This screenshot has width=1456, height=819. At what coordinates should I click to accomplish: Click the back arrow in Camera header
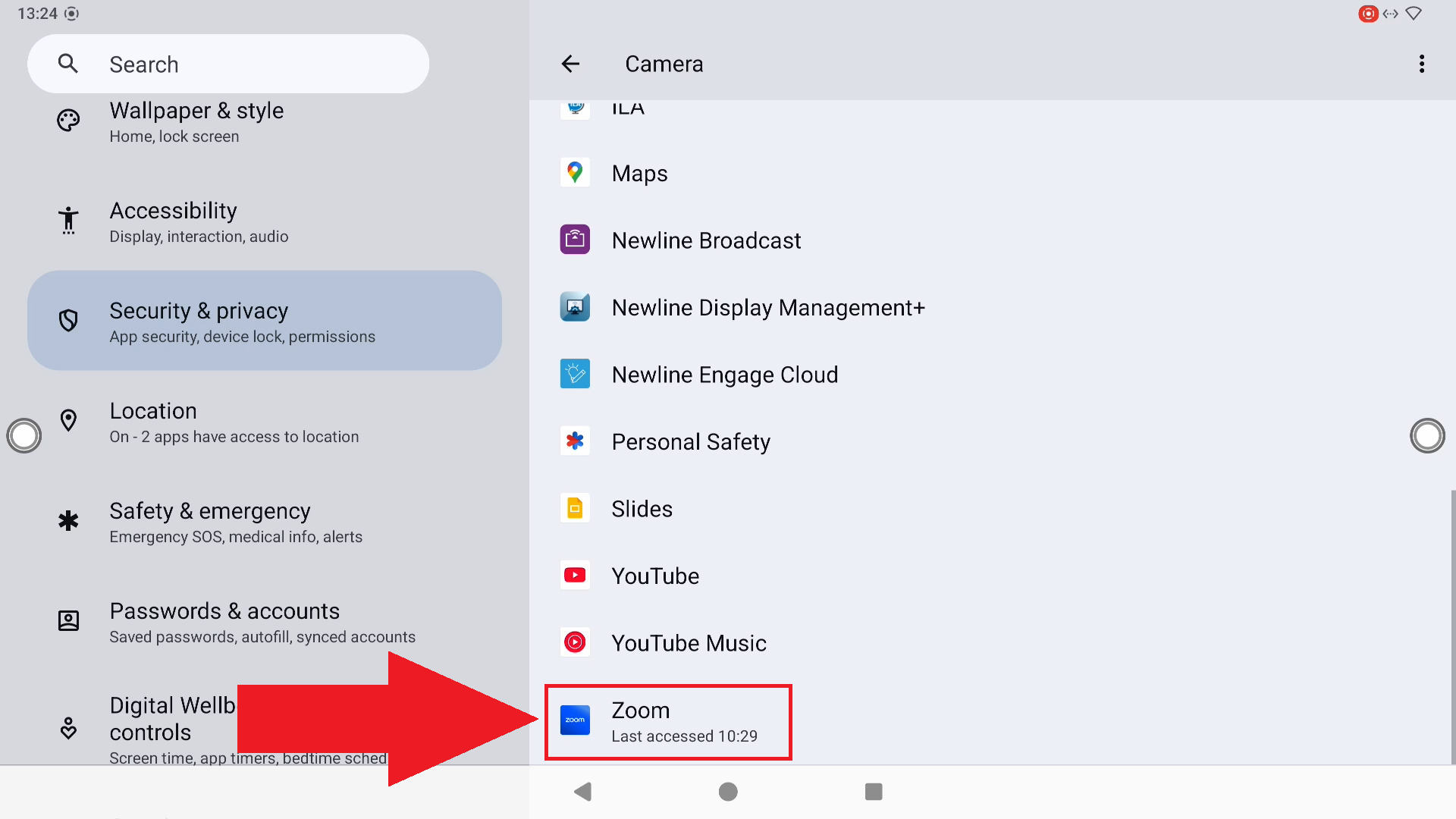point(570,64)
